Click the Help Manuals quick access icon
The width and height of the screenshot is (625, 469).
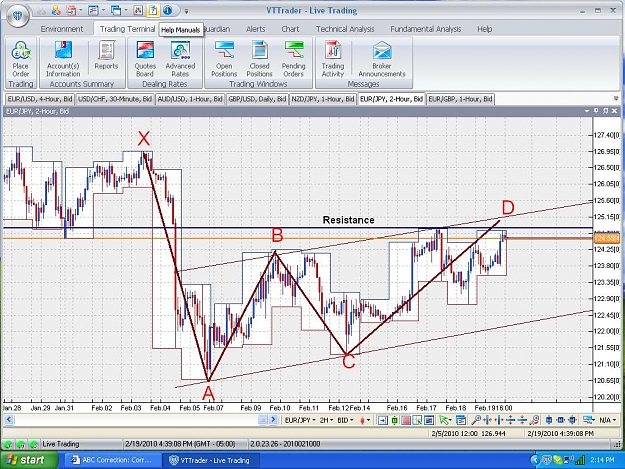click(153, 10)
